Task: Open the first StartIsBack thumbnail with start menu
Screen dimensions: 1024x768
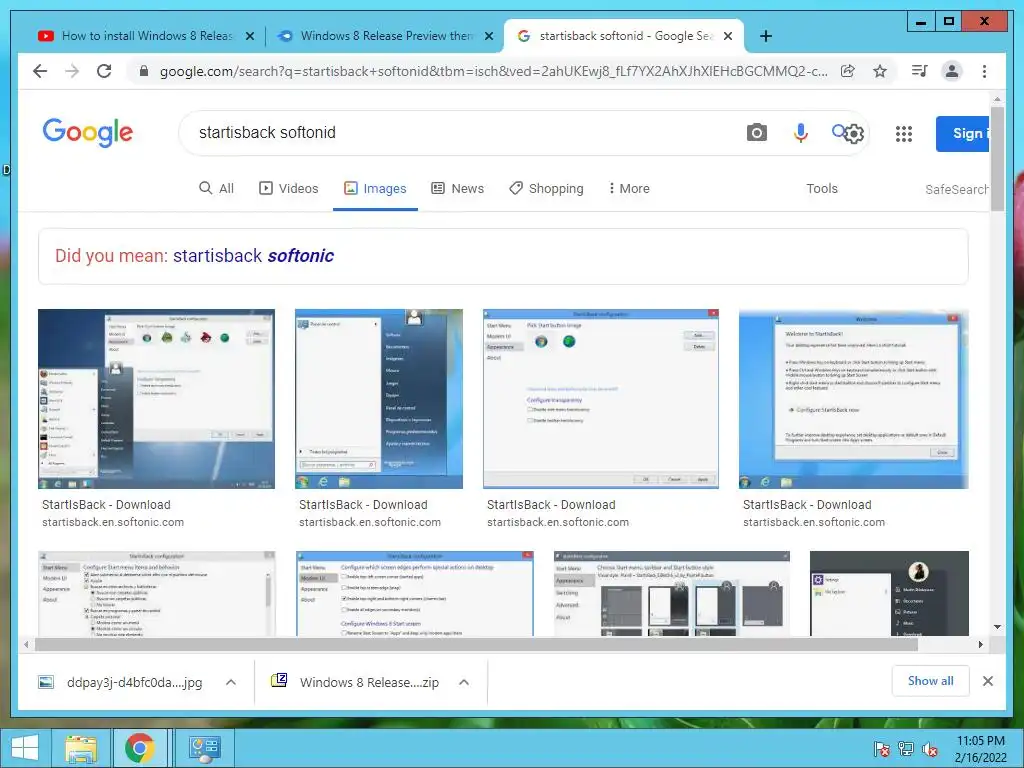Action: point(156,398)
